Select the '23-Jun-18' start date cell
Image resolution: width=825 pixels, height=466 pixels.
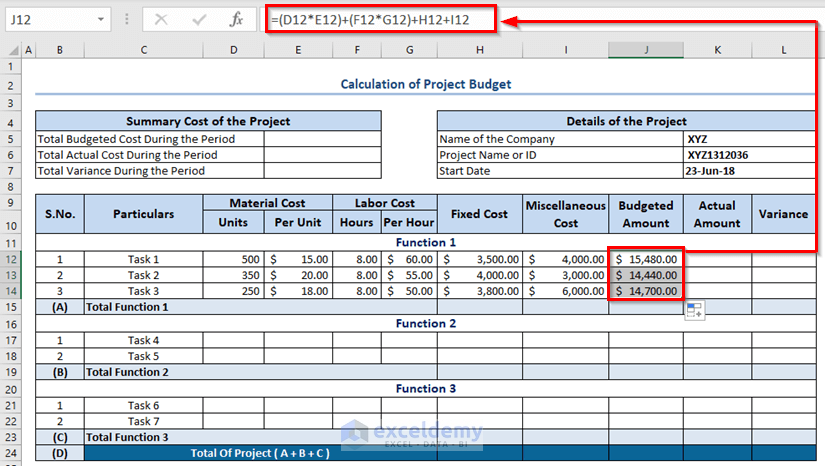(x=749, y=171)
